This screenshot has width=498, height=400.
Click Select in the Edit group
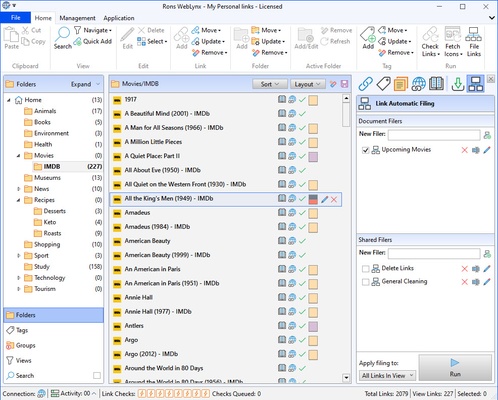(152, 41)
